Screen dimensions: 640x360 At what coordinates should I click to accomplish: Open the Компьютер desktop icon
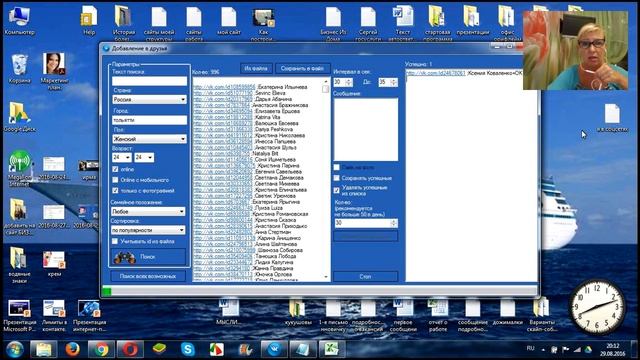(x=19, y=20)
